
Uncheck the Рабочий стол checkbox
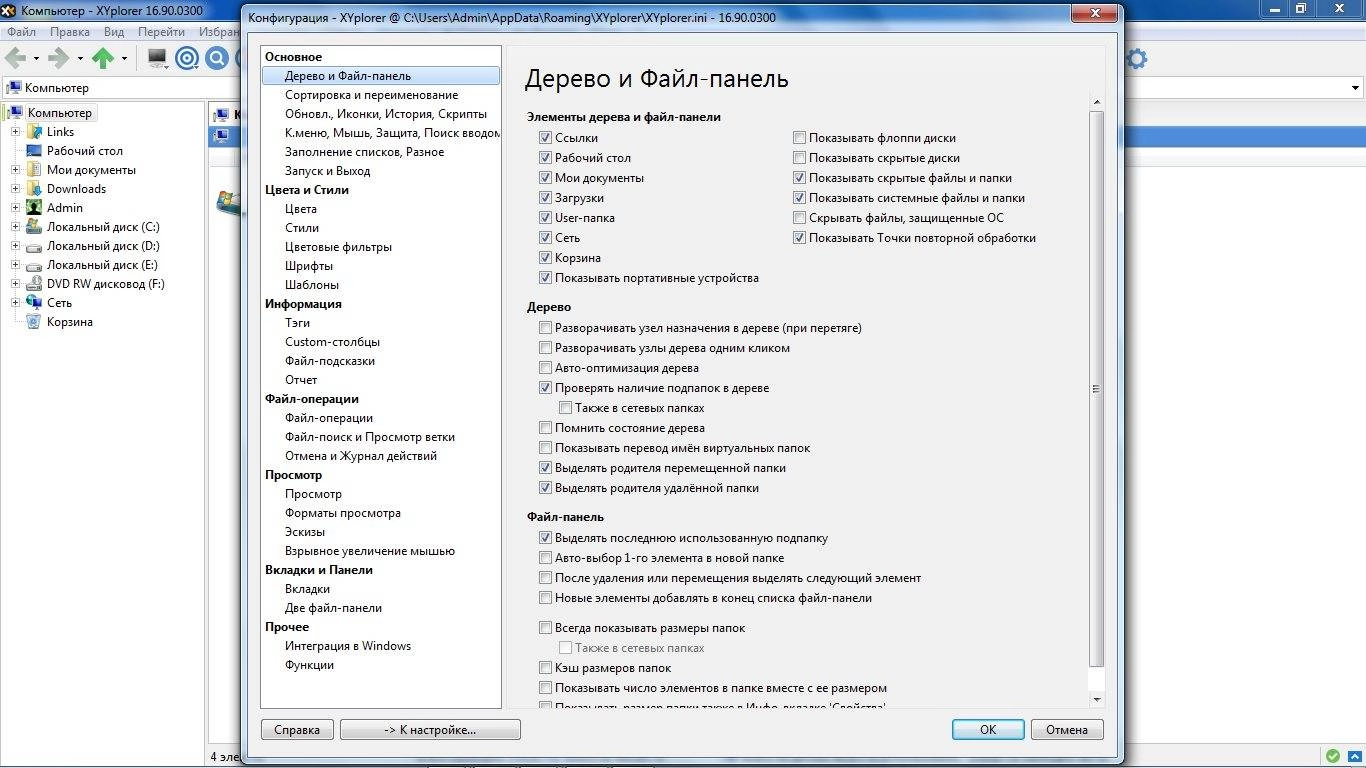click(x=545, y=158)
